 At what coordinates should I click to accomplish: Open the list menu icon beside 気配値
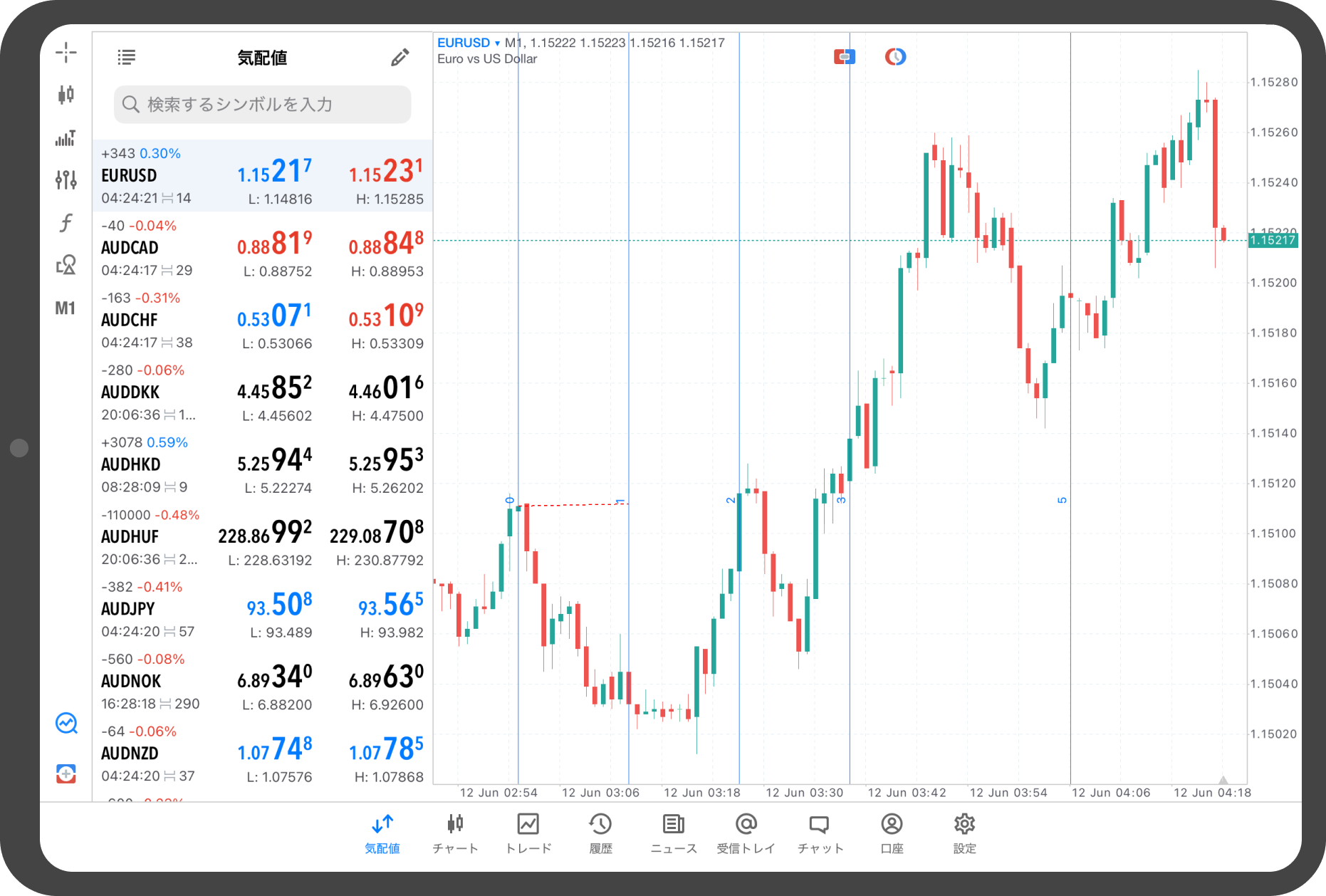pyautogui.click(x=127, y=58)
